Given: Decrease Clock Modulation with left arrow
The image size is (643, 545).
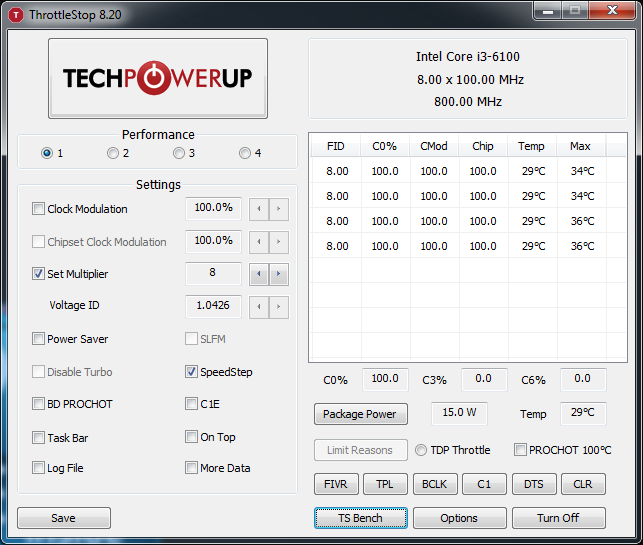Looking at the screenshot, I should tap(259, 209).
